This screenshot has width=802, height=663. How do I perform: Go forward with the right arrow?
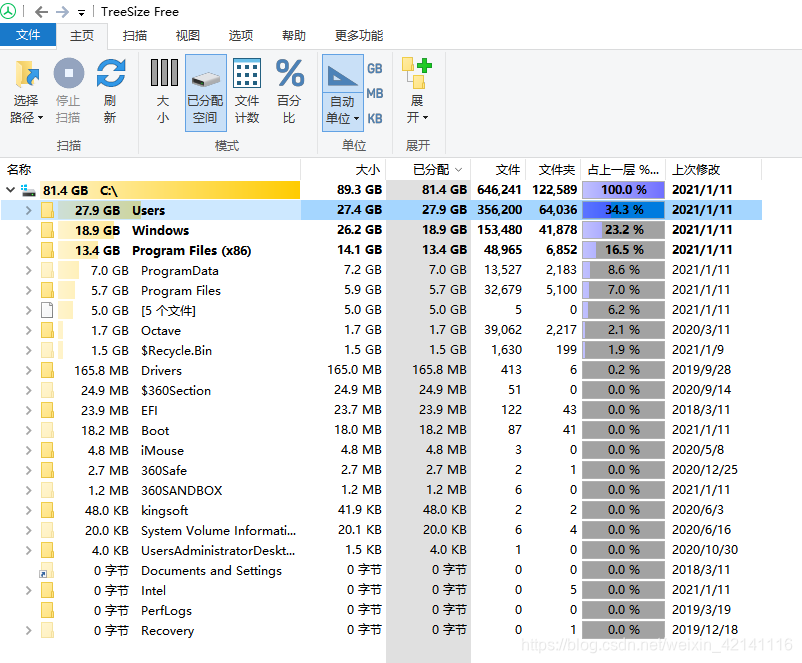click(62, 11)
